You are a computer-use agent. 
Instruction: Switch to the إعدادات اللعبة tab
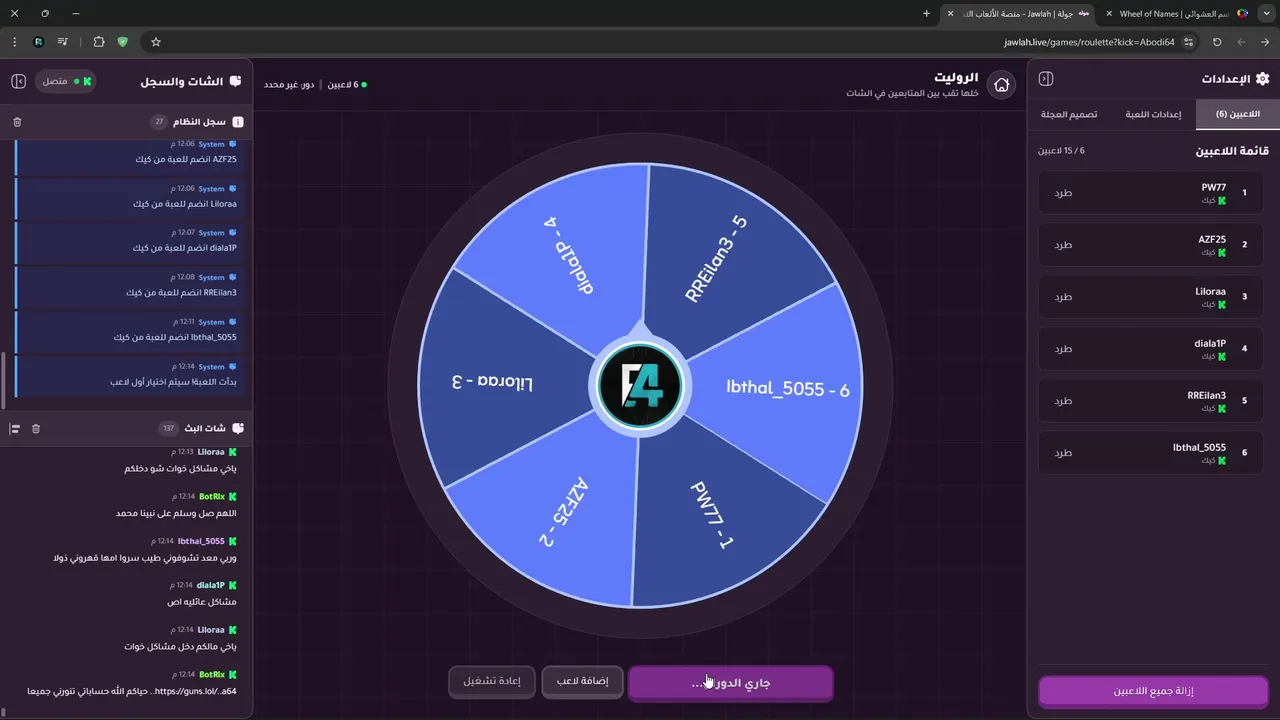point(1153,114)
